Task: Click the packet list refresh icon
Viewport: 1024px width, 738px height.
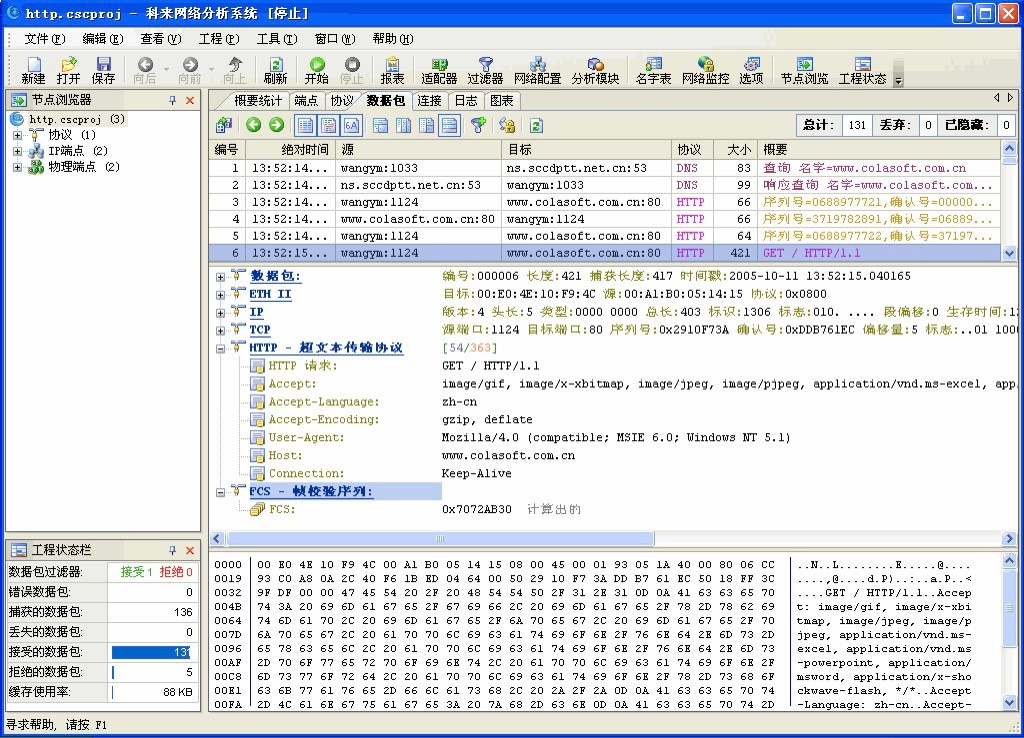Action: 536,125
